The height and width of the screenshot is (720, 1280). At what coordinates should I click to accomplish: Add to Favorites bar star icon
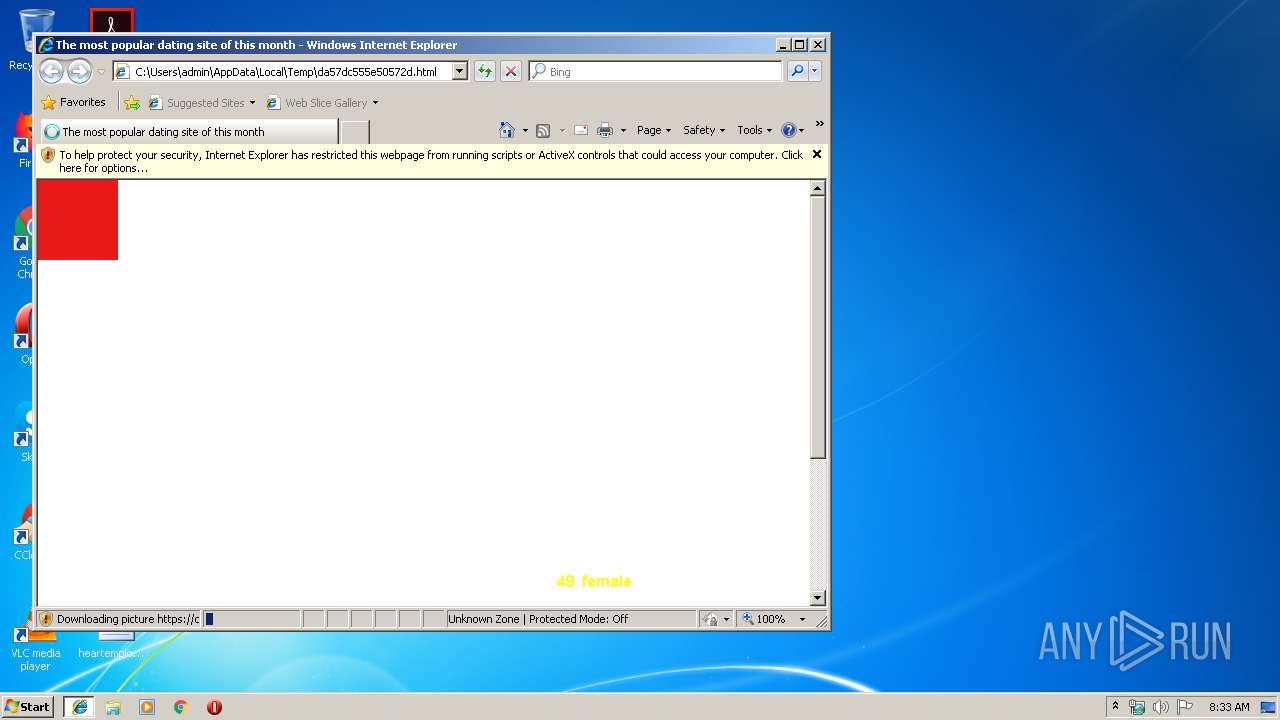[131, 102]
